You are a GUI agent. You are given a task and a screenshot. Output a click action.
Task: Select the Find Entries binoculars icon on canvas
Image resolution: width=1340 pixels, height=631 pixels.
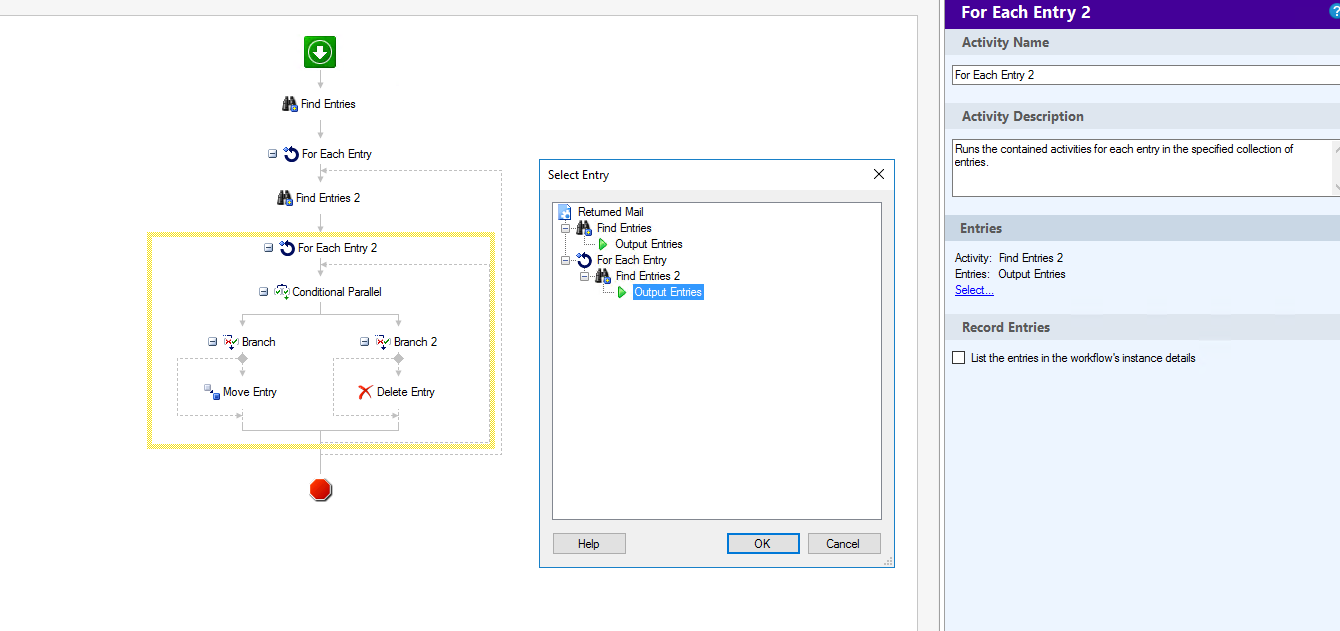tap(290, 103)
